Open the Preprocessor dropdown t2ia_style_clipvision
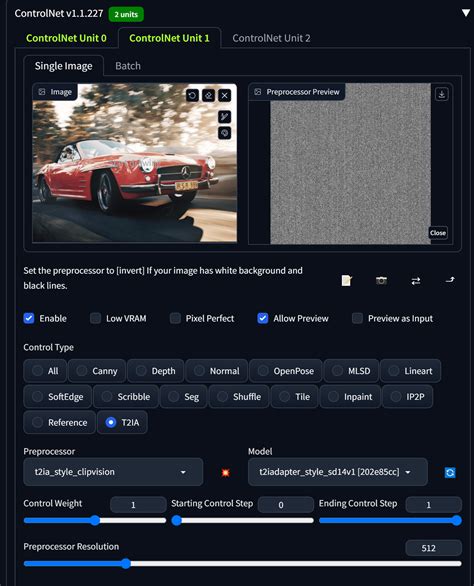 coord(113,472)
